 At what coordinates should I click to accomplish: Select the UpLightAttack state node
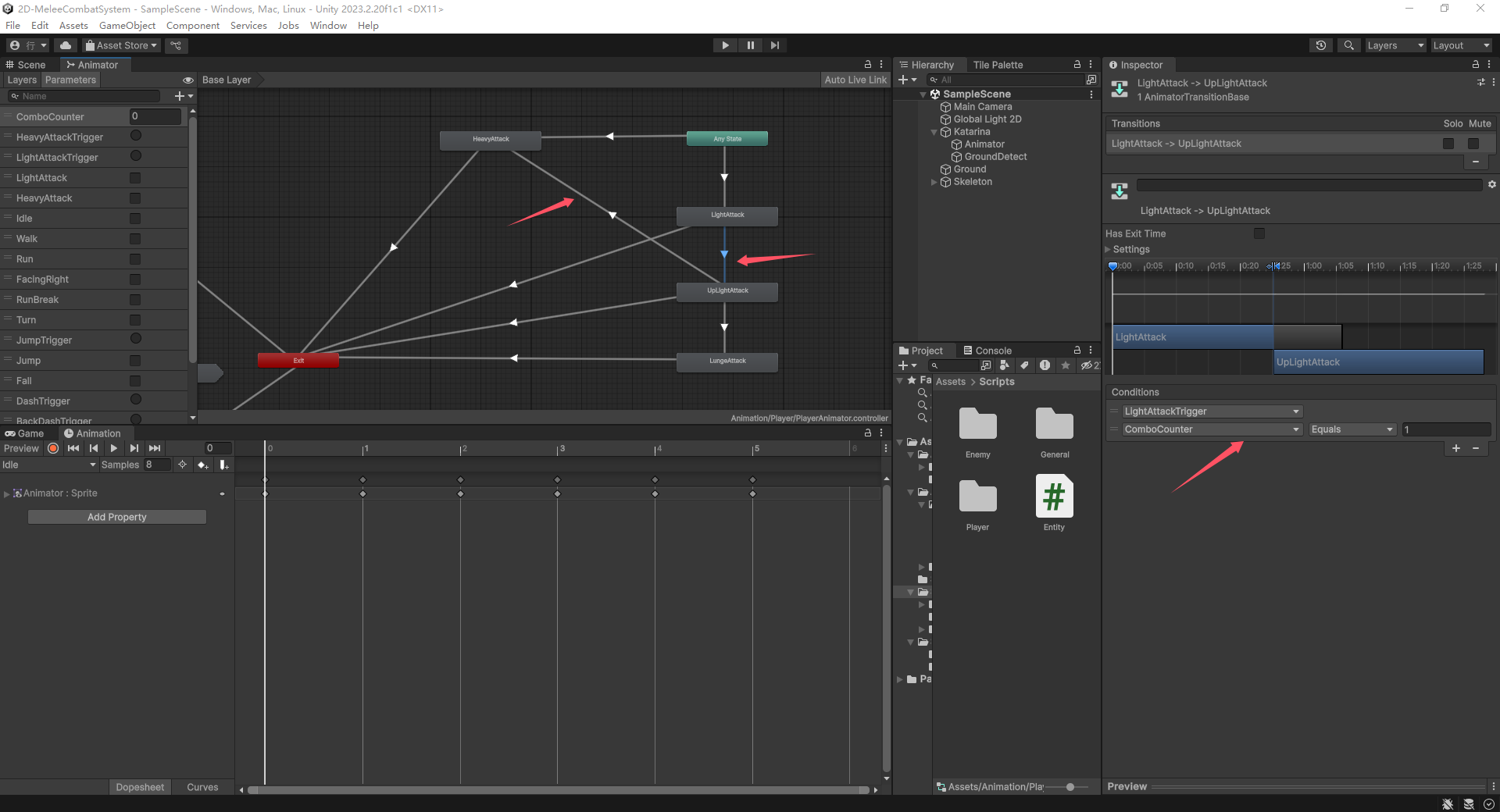tap(727, 291)
